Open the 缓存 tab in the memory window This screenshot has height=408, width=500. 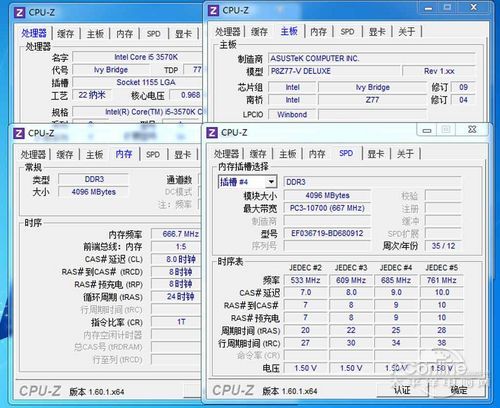pos(65,155)
